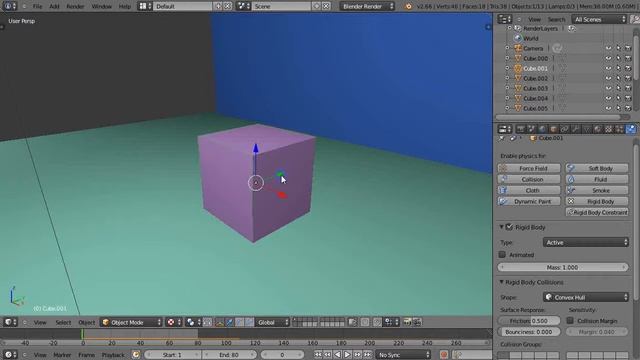Open the Object Data mesh tab
The width and height of the screenshot is (640, 360).
[587, 129]
